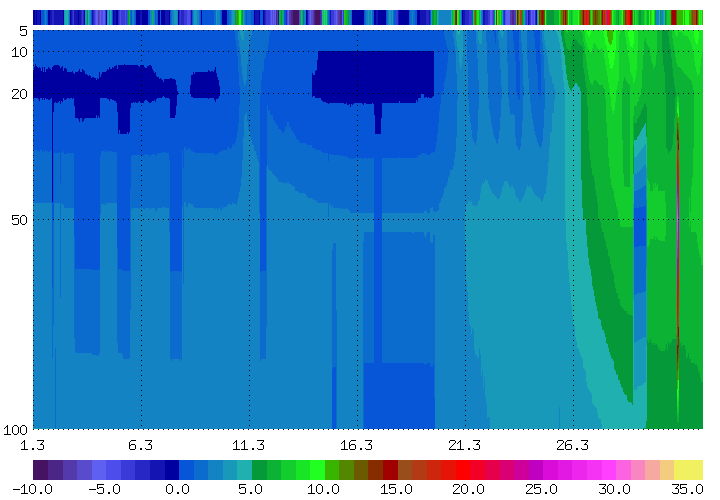
Task: Click the y-axis label 50
Action: pyautogui.click(x=19, y=220)
